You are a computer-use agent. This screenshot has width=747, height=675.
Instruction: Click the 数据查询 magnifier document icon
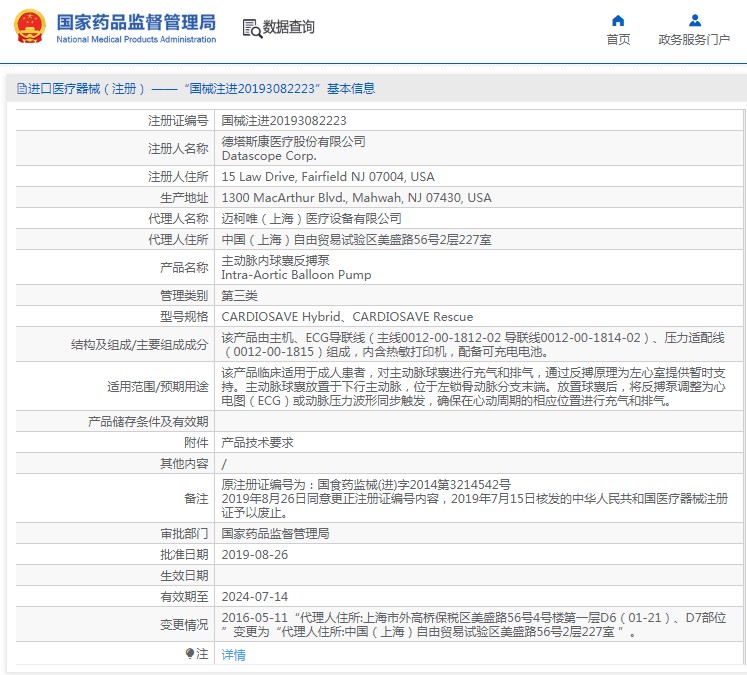click(251, 28)
